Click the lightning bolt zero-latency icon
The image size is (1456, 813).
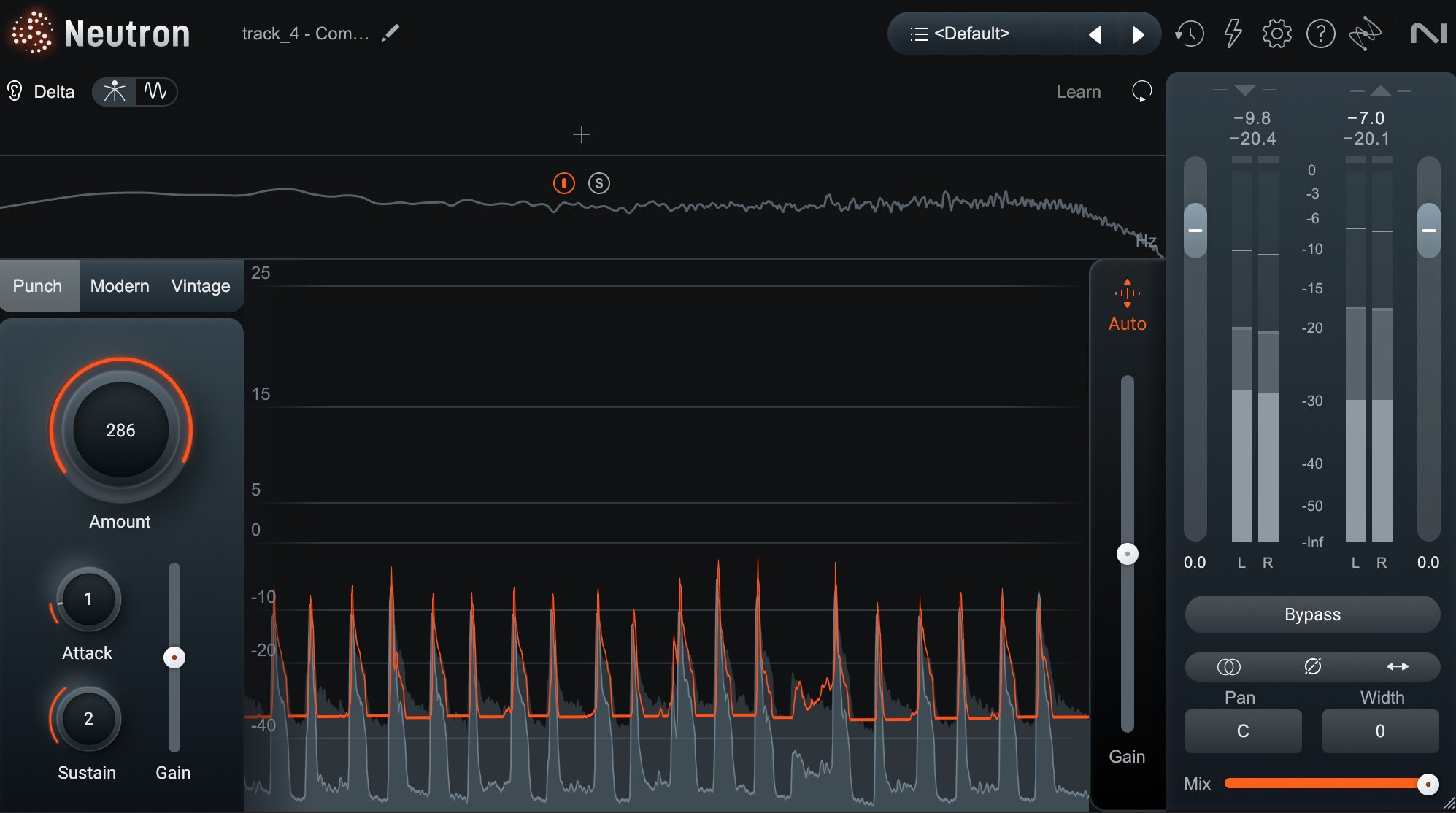pyautogui.click(x=1233, y=34)
